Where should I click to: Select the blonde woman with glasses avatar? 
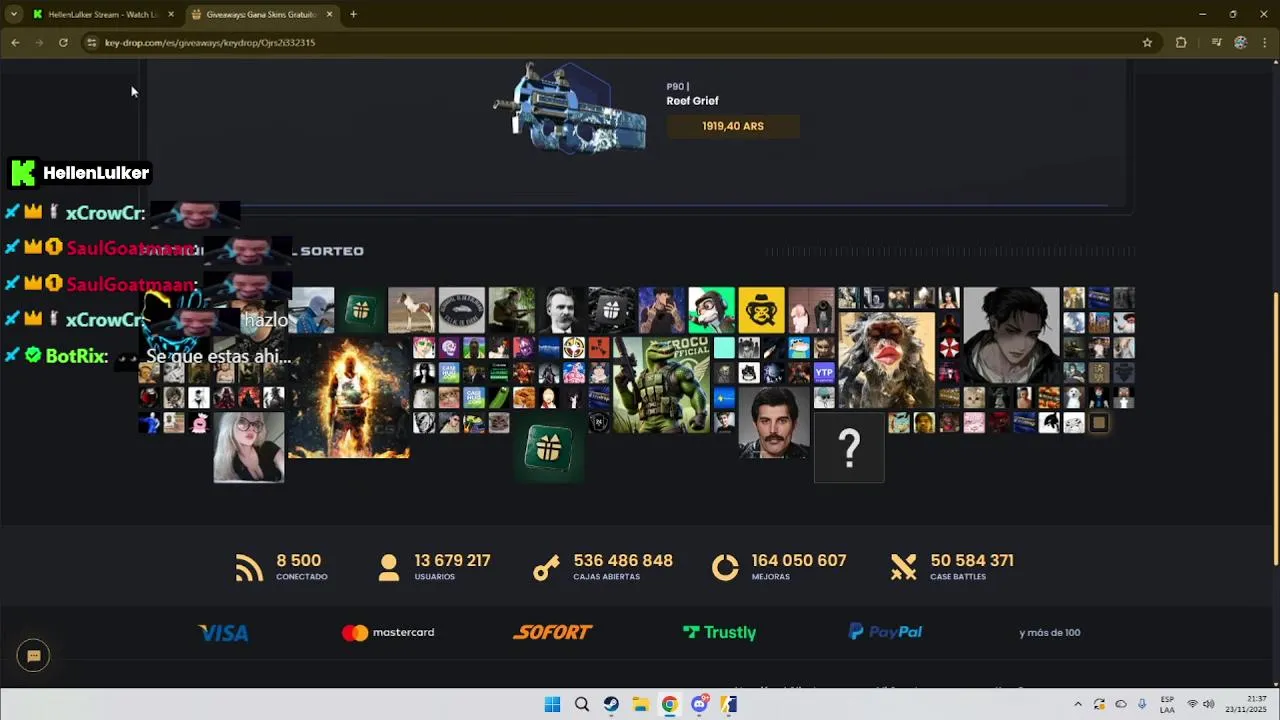[249, 447]
